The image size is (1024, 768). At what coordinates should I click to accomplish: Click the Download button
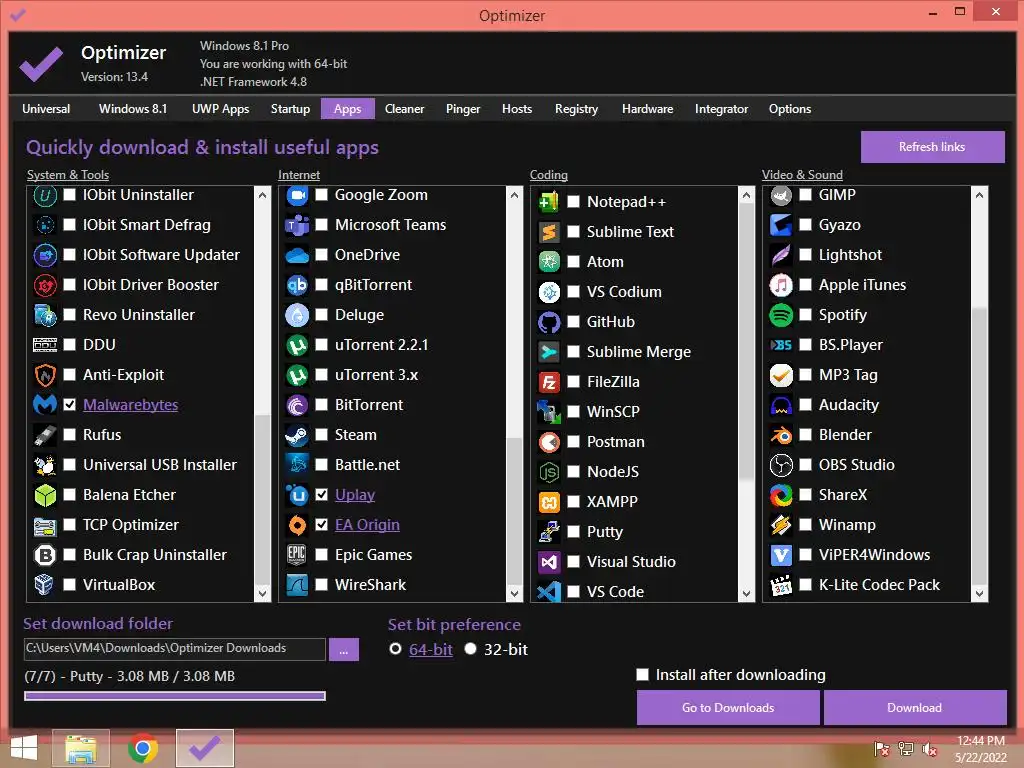[915, 708]
